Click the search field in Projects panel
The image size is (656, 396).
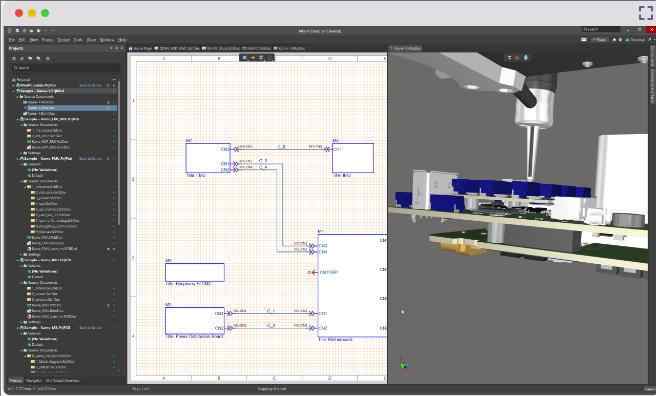point(65,67)
